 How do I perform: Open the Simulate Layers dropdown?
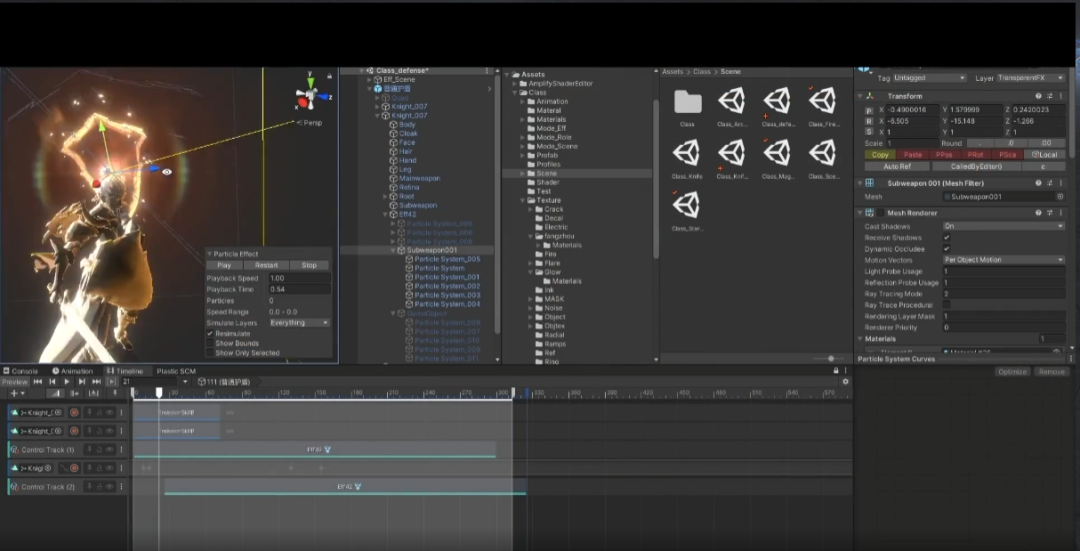298,323
